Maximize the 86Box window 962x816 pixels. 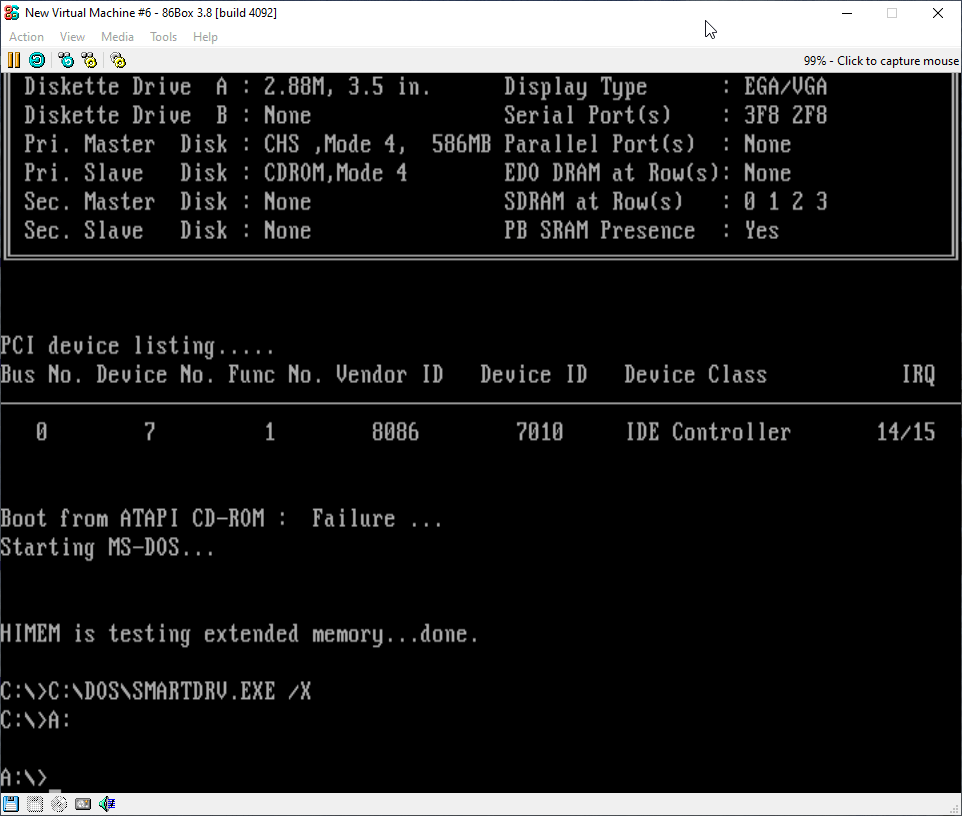[892, 13]
